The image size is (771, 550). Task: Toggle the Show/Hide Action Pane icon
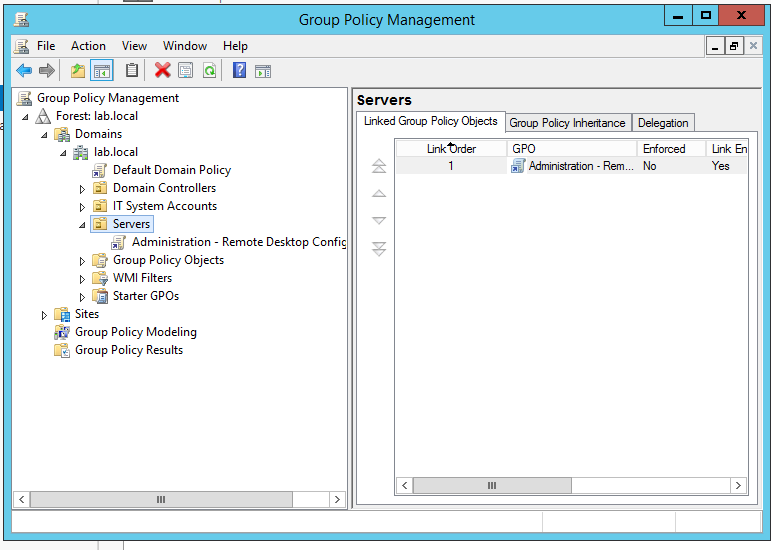[x=263, y=71]
